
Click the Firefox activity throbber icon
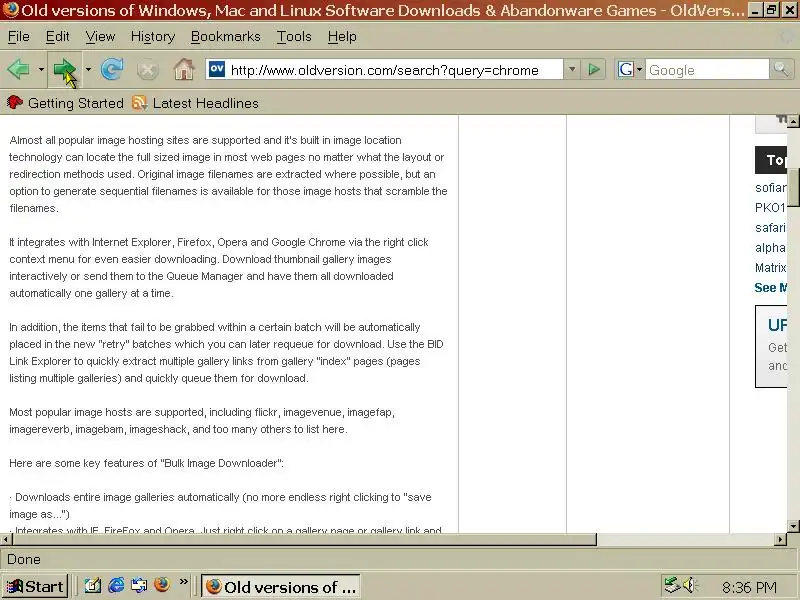(789, 37)
